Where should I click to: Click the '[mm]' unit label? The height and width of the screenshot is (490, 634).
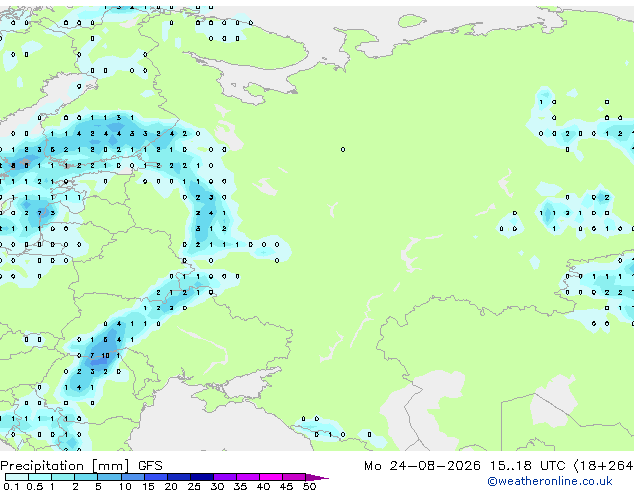(x=111, y=466)
